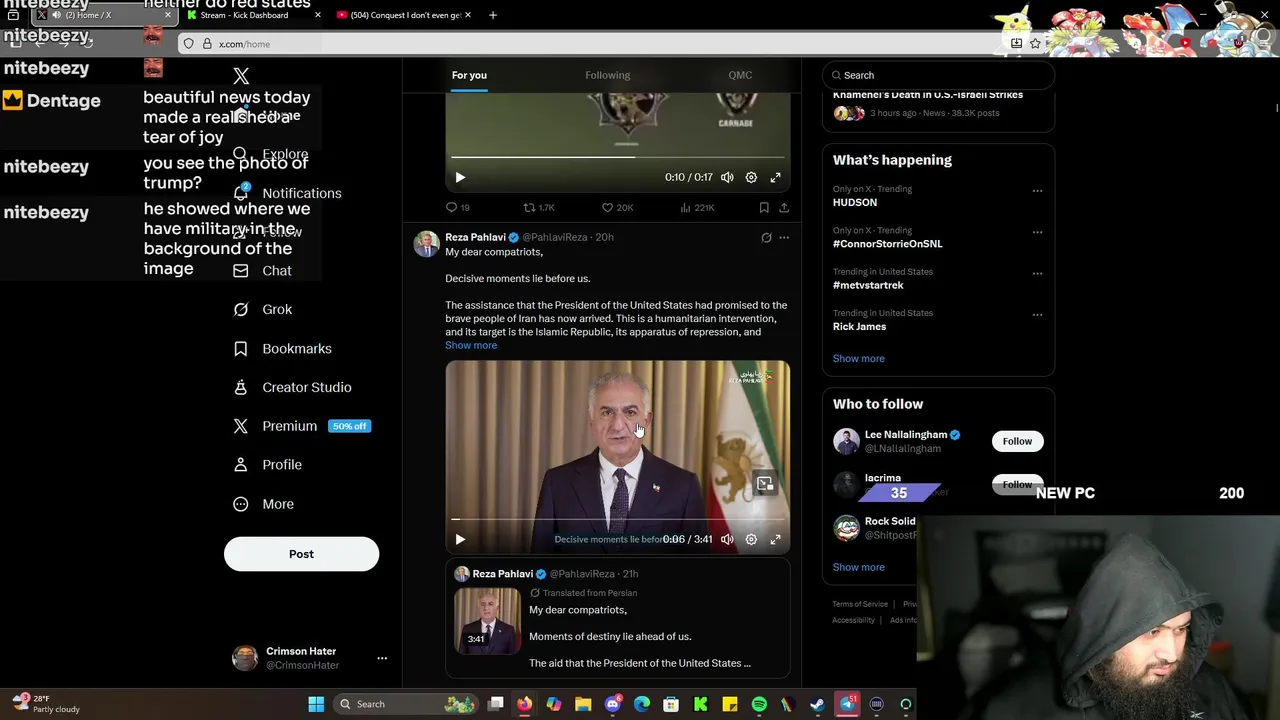The height and width of the screenshot is (720, 1280).
Task: Like the post with 20K likes
Action: 617,207
